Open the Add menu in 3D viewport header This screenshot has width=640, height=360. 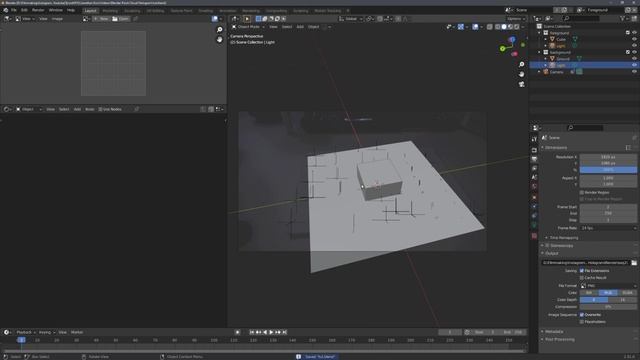[x=300, y=27]
